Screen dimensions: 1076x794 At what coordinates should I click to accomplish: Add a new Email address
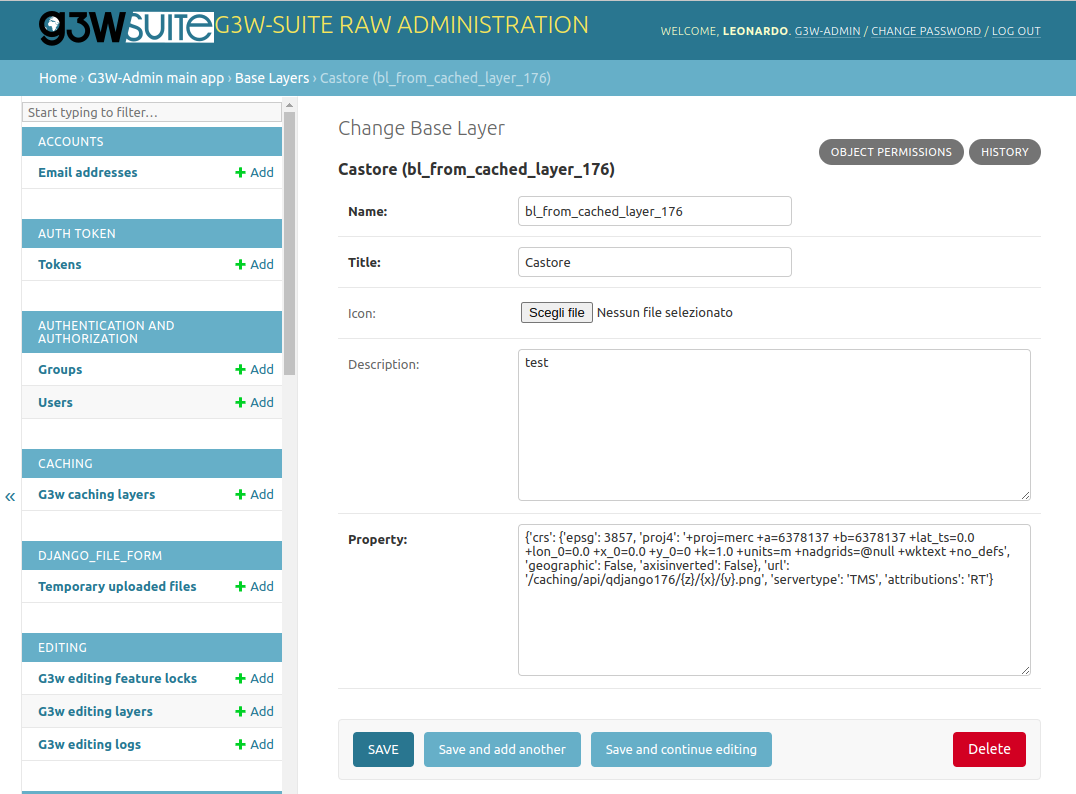tap(255, 172)
